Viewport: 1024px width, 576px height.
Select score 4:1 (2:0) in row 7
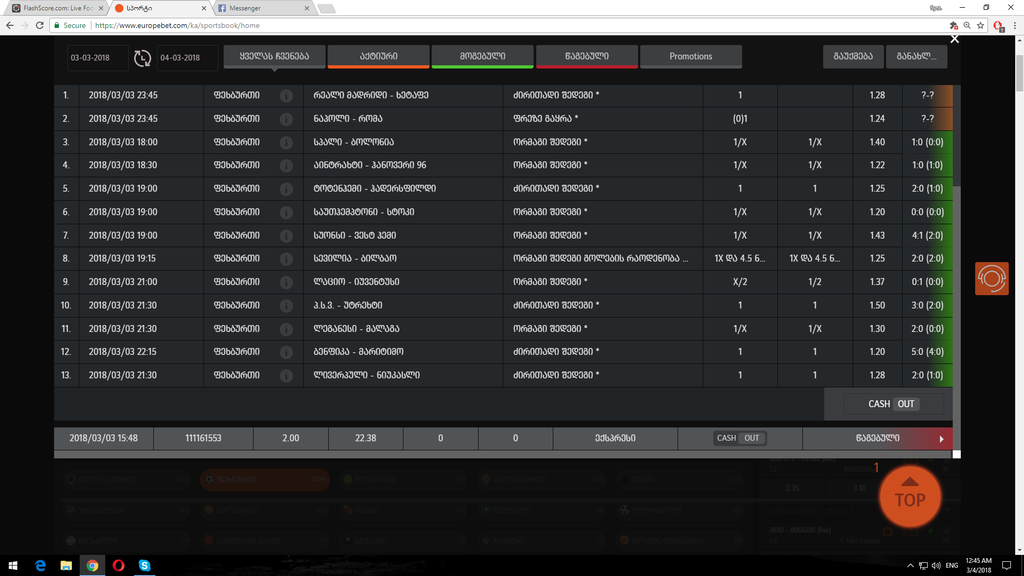point(927,236)
